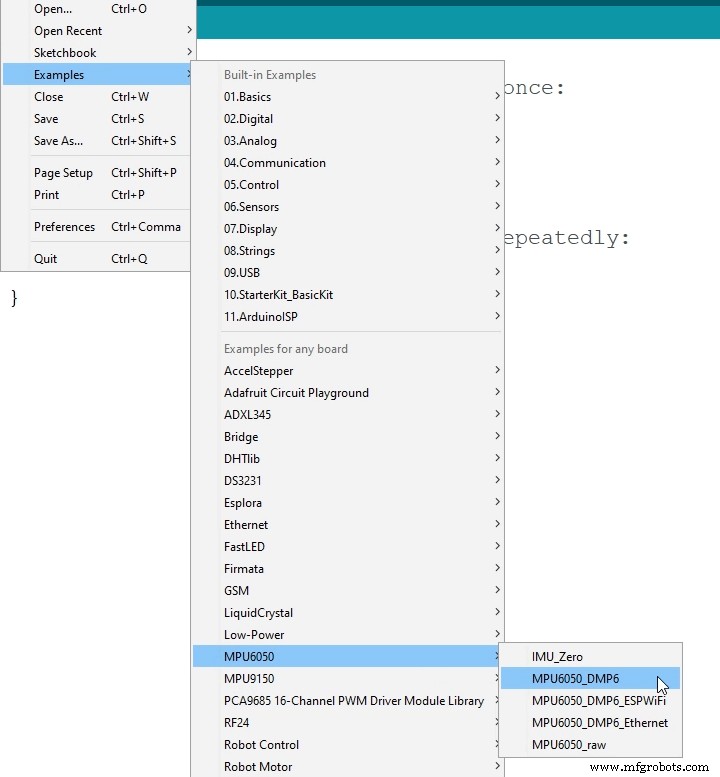The image size is (720, 777).
Task: Load the MPU6050_raw example sketch
Action: coord(590,744)
